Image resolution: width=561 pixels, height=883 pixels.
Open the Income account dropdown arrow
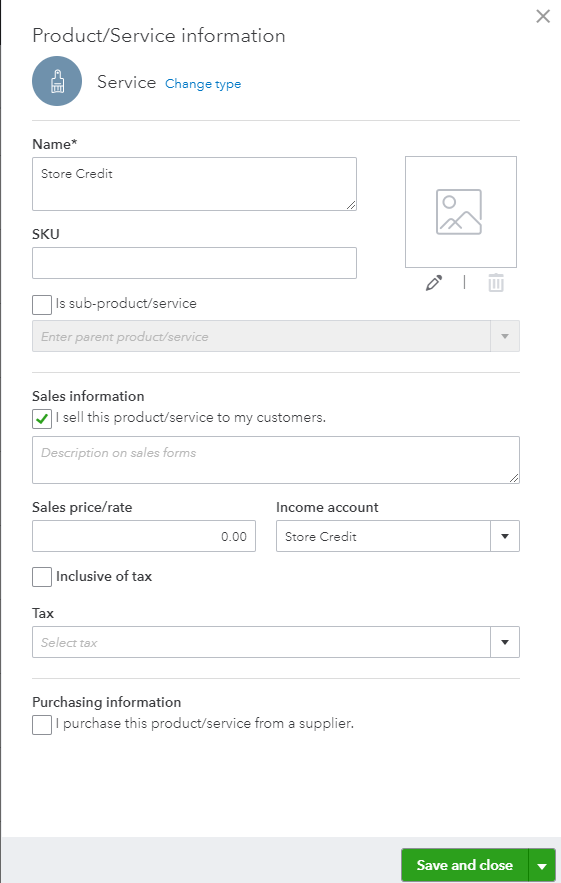coord(505,536)
